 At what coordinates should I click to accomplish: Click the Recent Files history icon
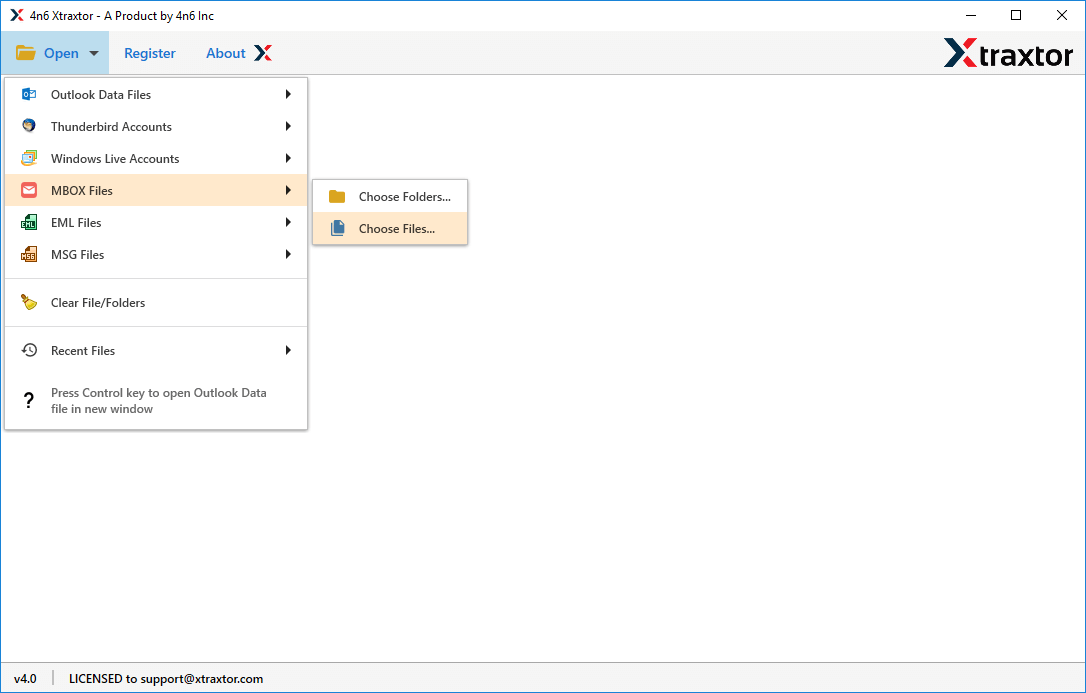(x=29, y=351)
